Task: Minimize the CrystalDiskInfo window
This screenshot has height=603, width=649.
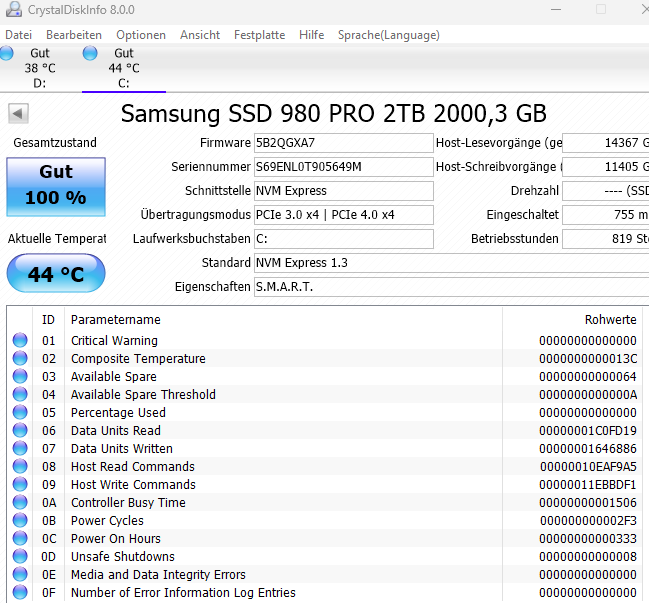Action: 556,9
